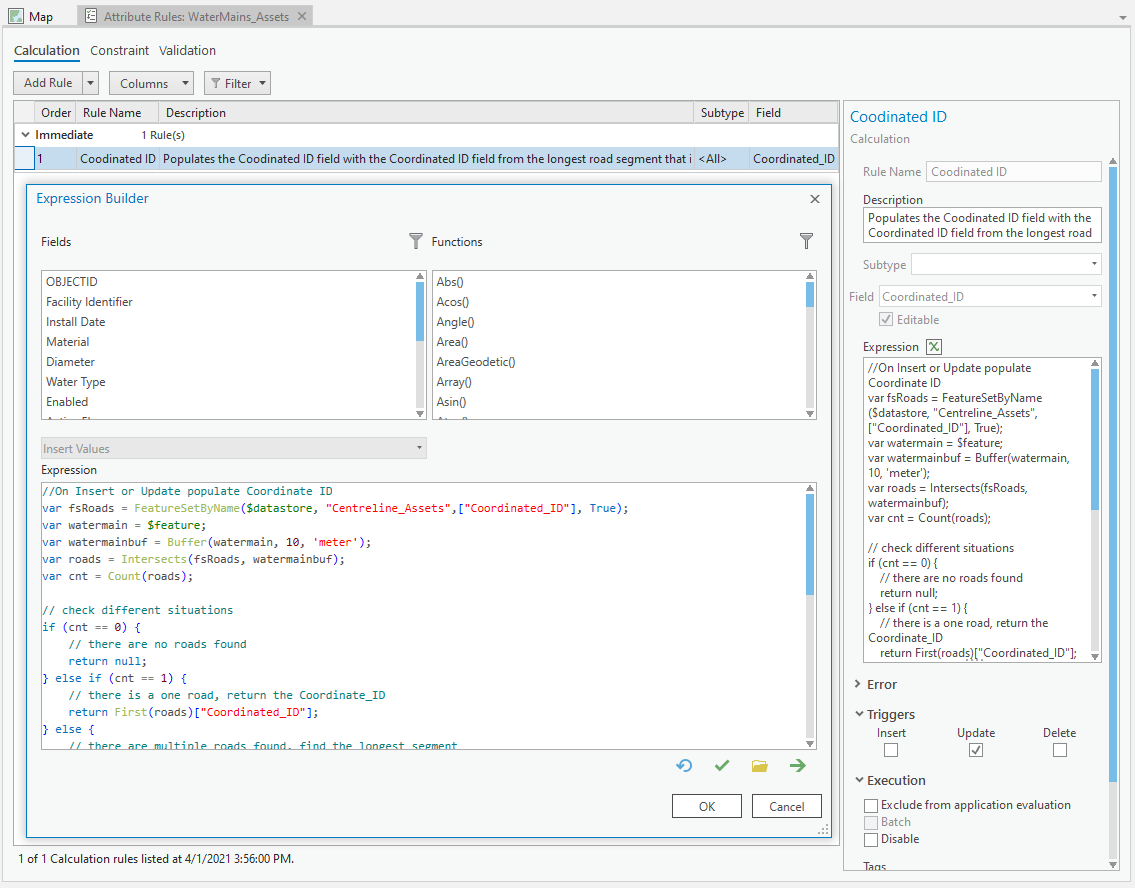Select the Validation tab
The width and height of the screenshot is (1135, 888).
(x=187, y=50)
